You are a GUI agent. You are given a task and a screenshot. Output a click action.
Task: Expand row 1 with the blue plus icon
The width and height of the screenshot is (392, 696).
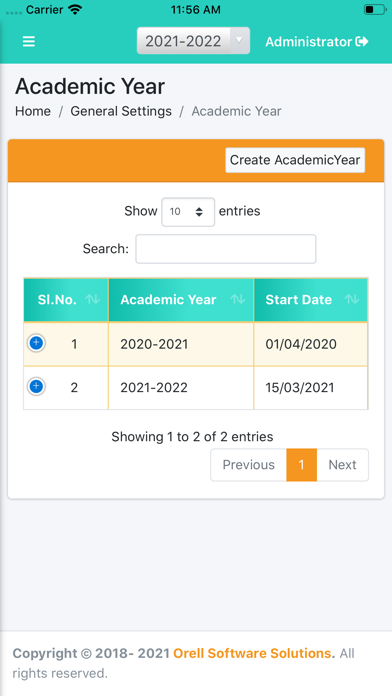pyautogui.click(x=36, y=343)
